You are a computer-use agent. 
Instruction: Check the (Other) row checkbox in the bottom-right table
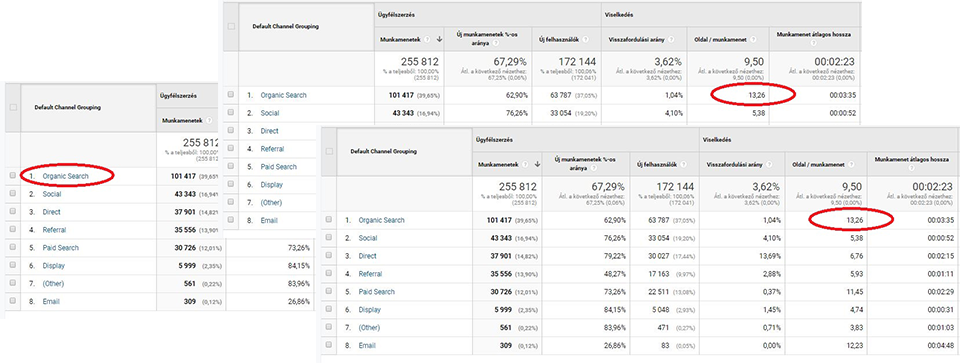click(x=329, y=327)
